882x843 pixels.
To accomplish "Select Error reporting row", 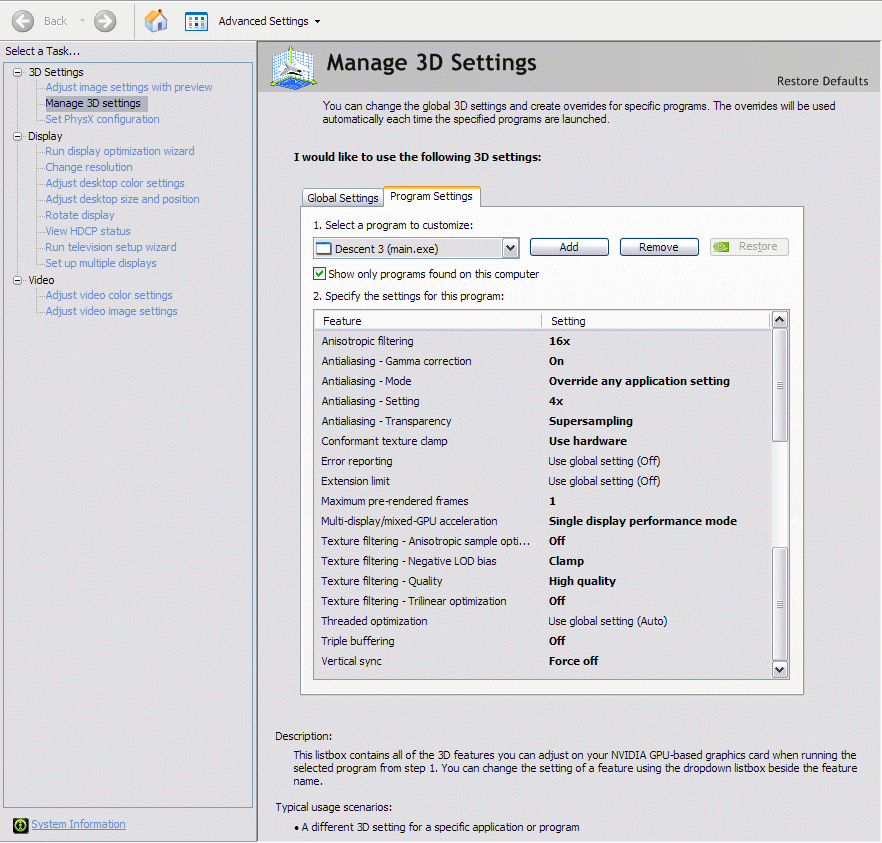I will click(543, 461).
